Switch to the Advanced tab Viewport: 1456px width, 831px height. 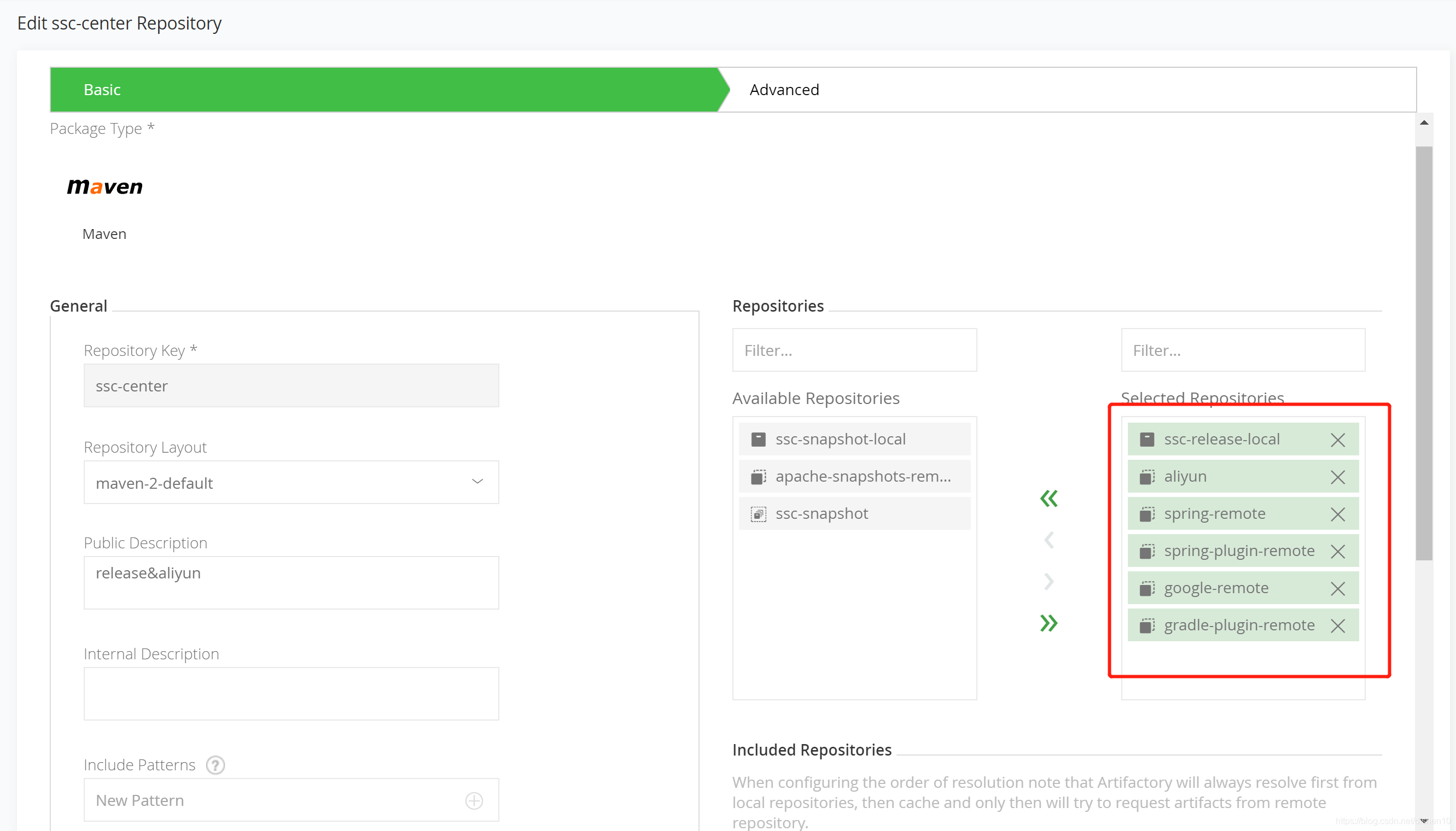tap(784, 89)
